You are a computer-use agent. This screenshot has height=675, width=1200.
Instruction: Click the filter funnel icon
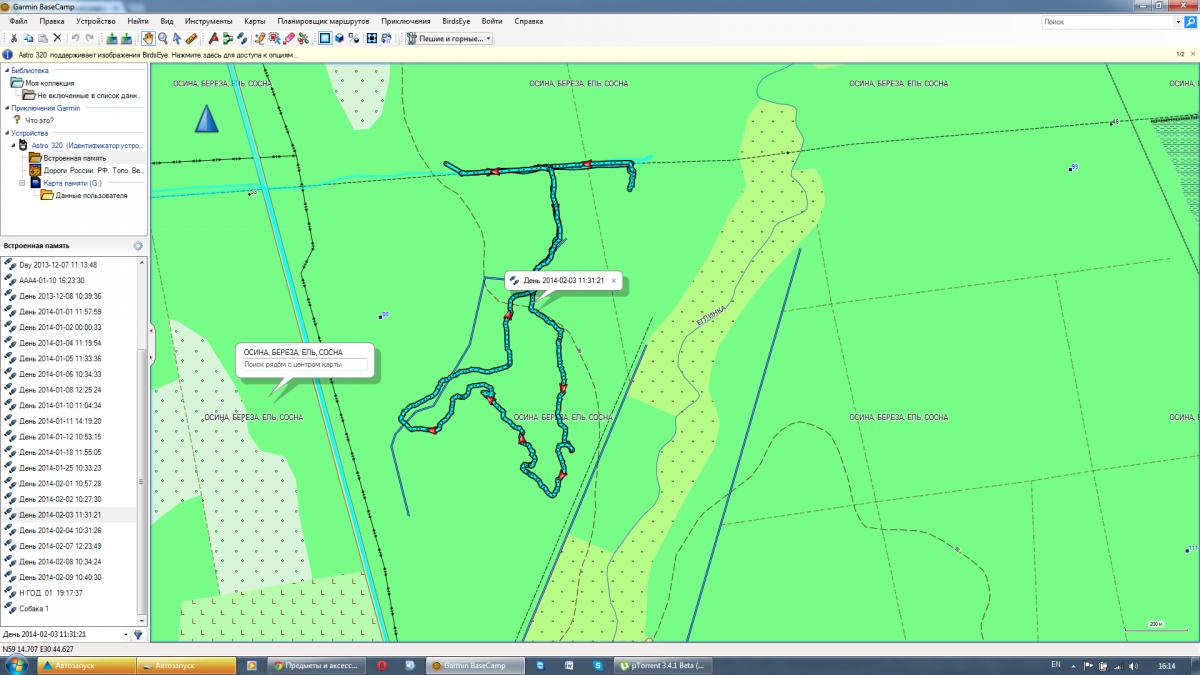click(x=138, y=634)
